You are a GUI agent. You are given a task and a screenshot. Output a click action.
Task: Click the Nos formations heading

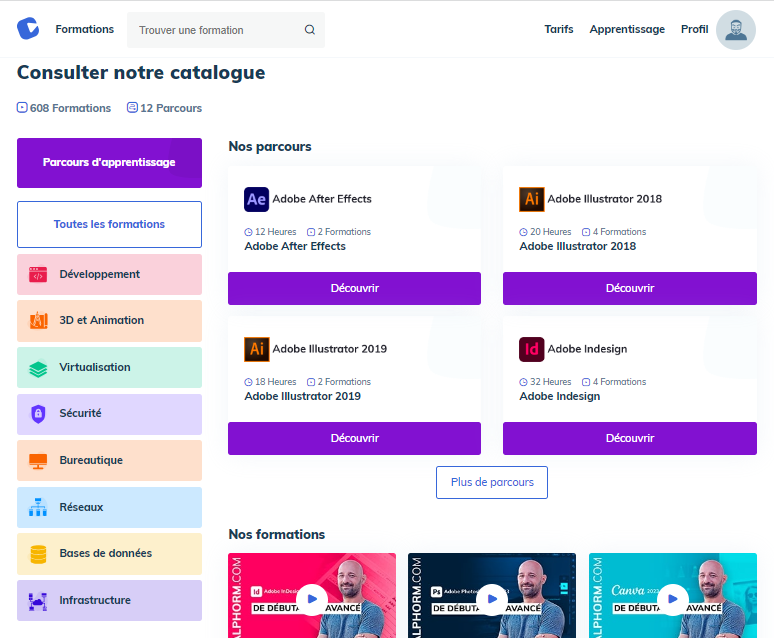tap(277, 534)
